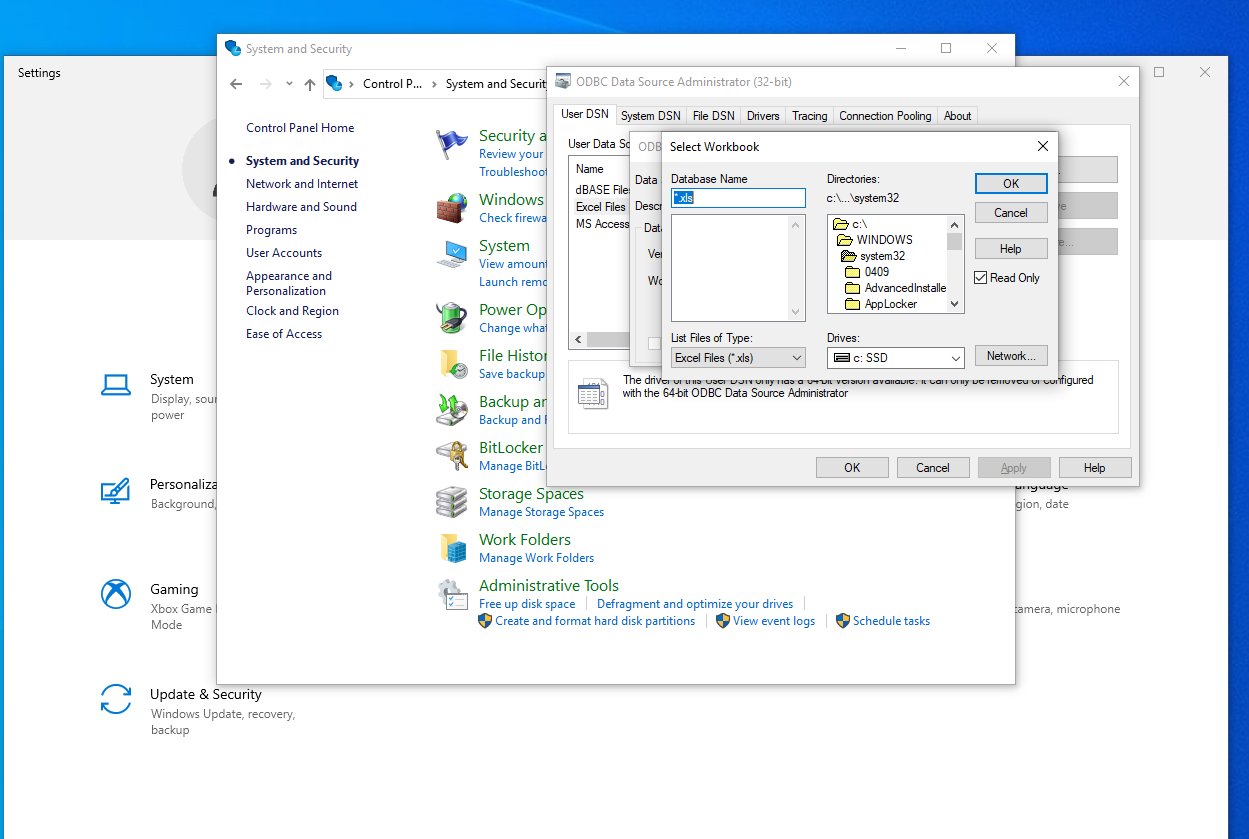Click the System monitor icon in Control Panel
Screen dimensions: 1249x839
click(x=452, y=254)
